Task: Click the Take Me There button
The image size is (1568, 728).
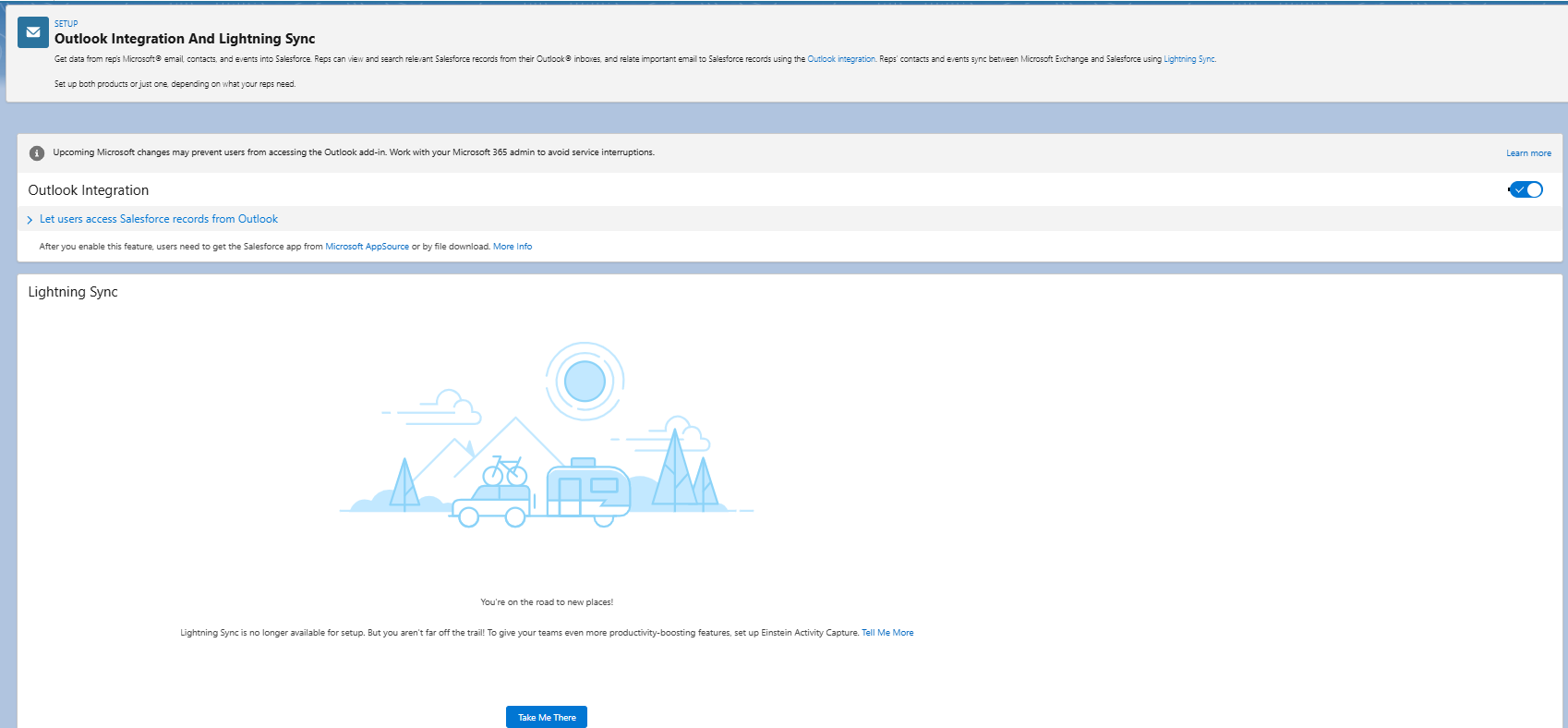Action: pos(547,717)
